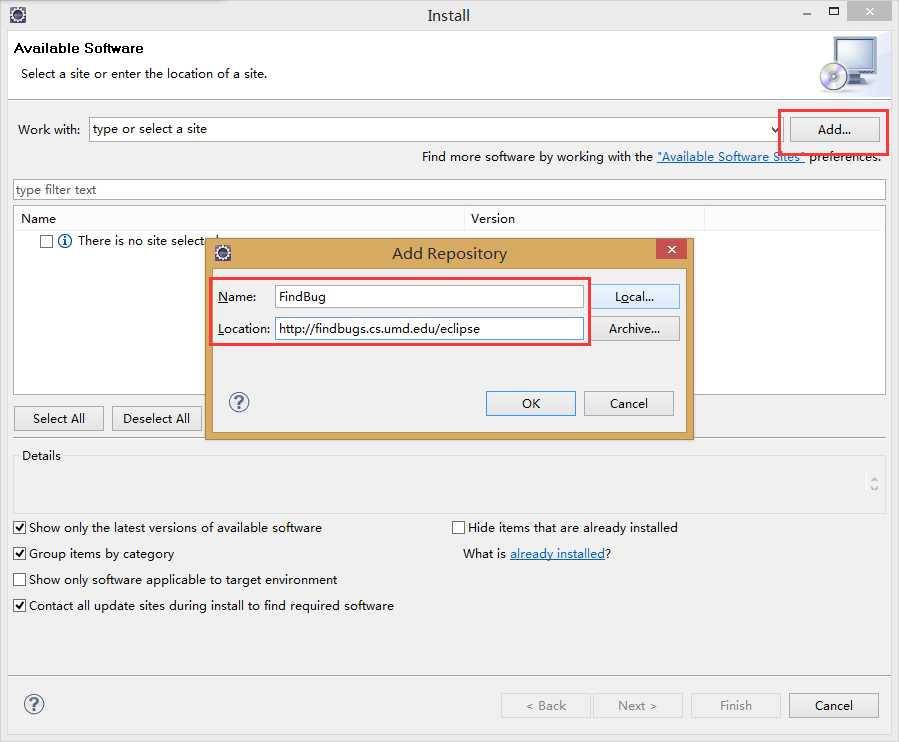
Task: Click the Eclipse icon in Add Repository title bar
Action: 223,253
